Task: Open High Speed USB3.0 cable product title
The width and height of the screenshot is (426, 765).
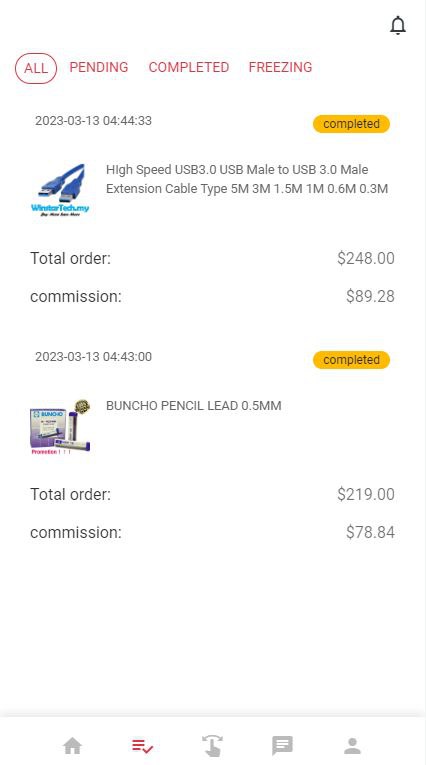Action: coord(247,179)
